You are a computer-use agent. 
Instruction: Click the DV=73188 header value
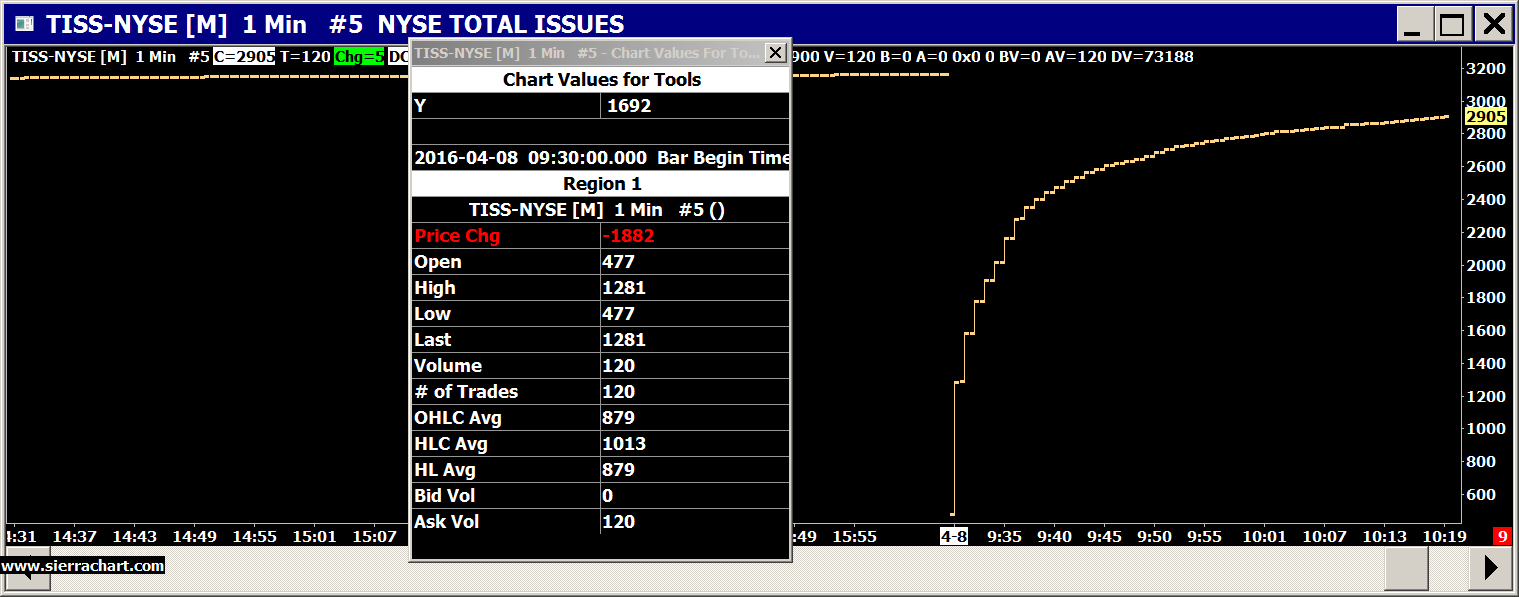1152,57
